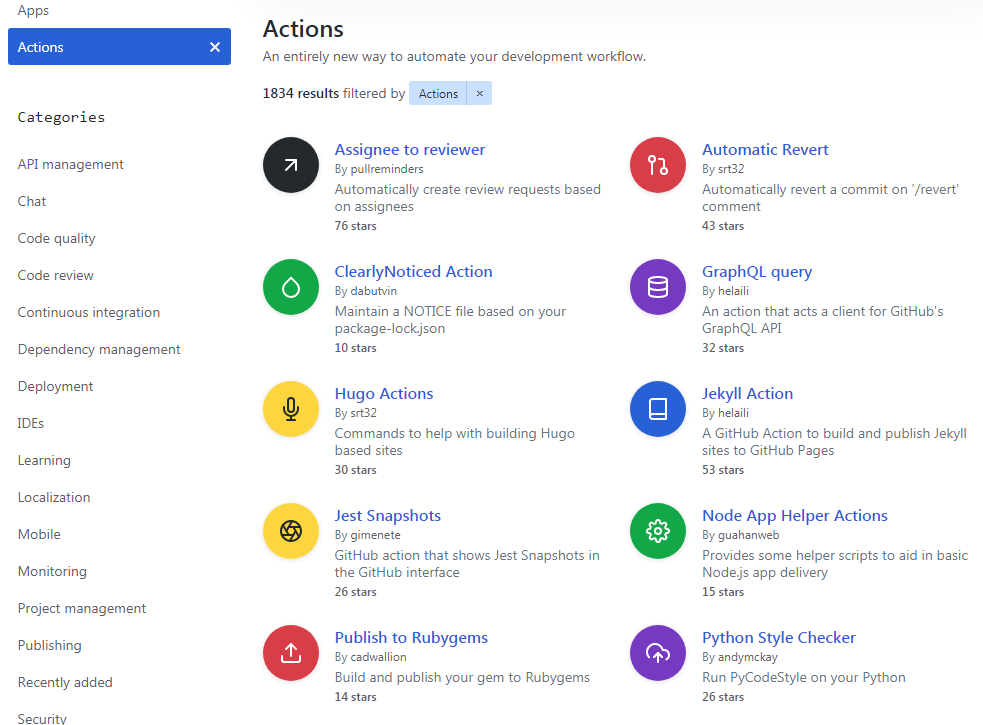
Task: Click the Assignee to reviewer arrow icon
Action: pos(291,165)
